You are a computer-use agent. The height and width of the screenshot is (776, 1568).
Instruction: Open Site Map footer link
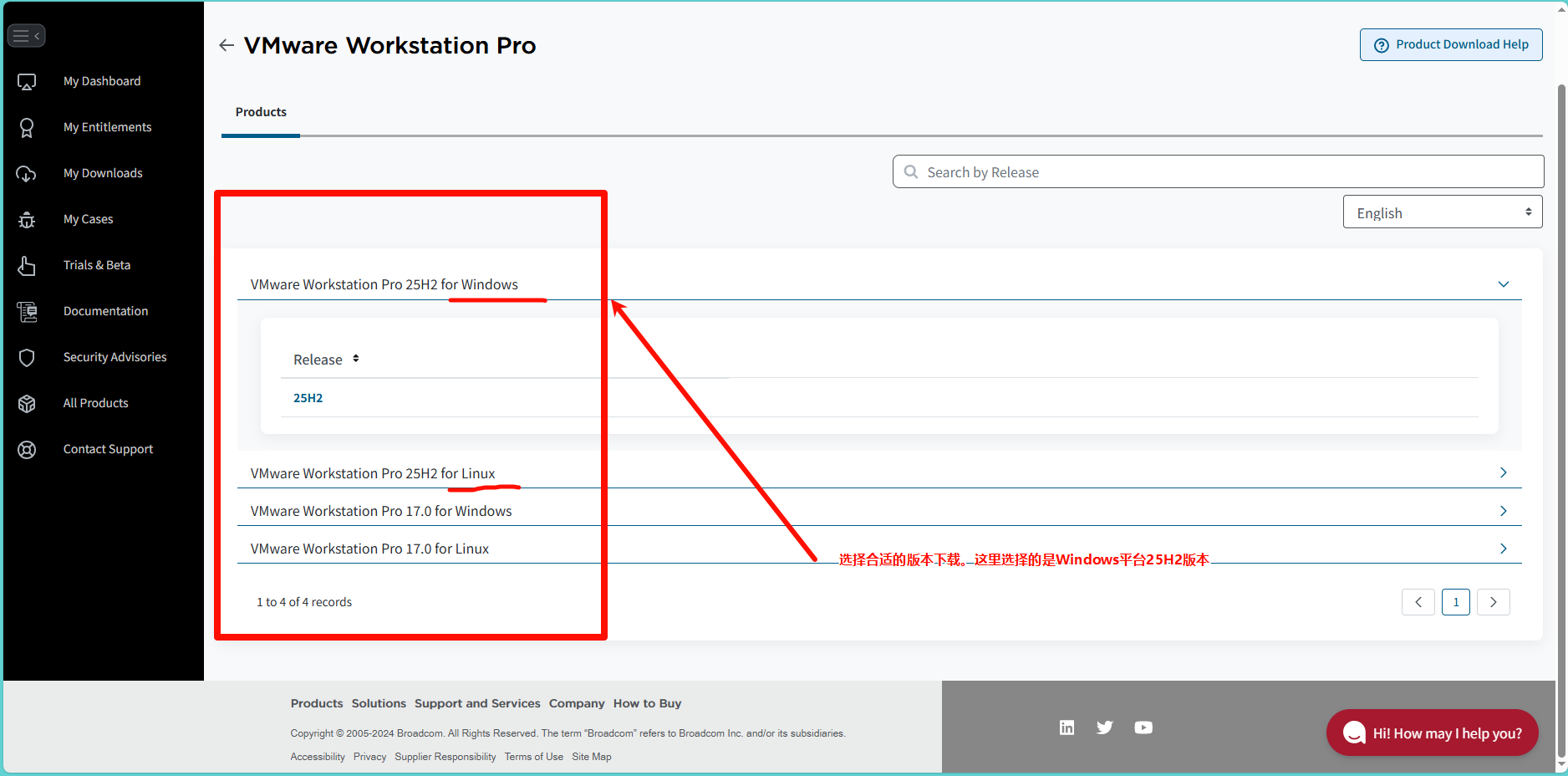[592, 757]
